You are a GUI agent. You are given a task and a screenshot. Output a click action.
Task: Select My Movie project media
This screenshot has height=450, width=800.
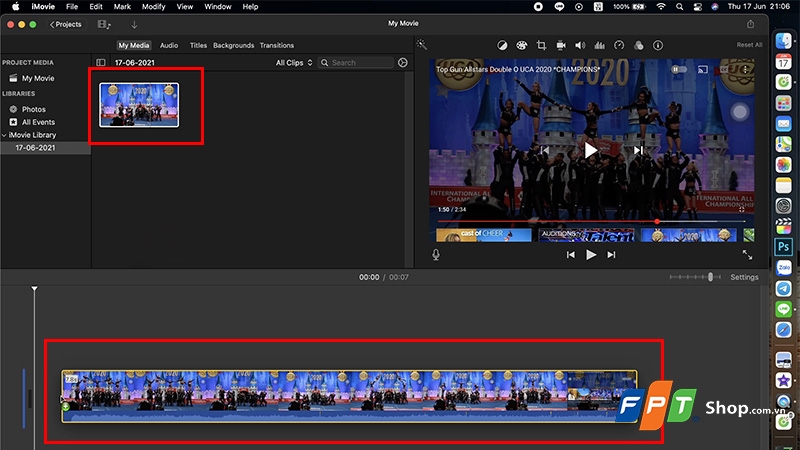tap(38, 78)
